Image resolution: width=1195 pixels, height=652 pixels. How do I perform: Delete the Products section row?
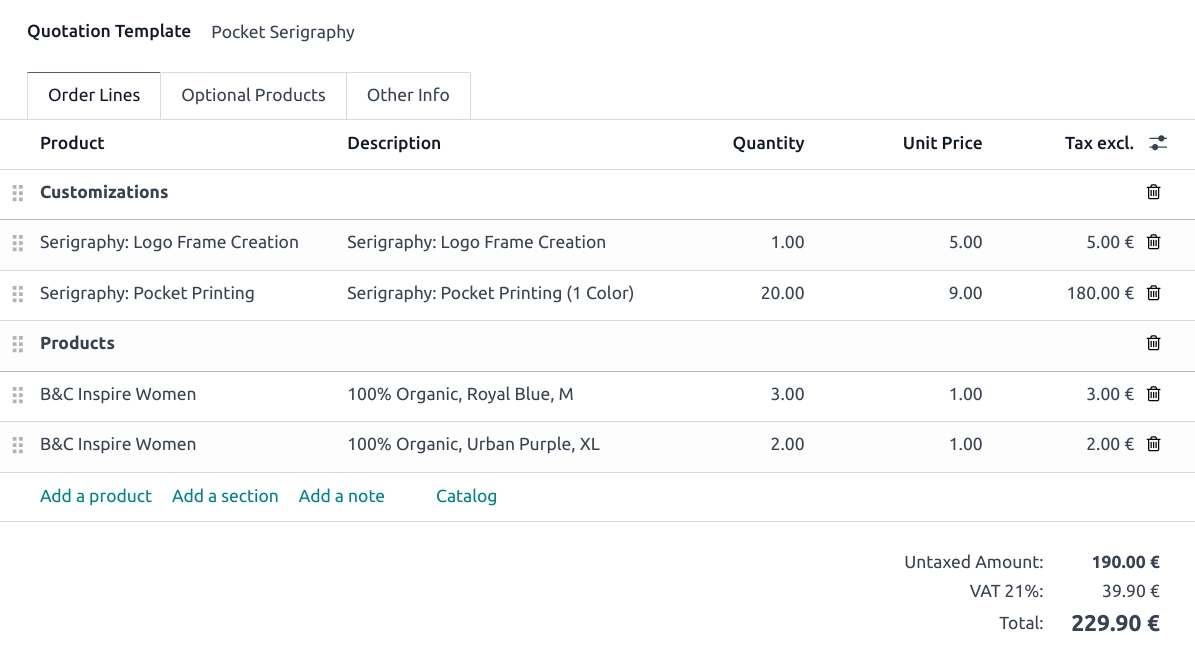tap(1153, 343)
